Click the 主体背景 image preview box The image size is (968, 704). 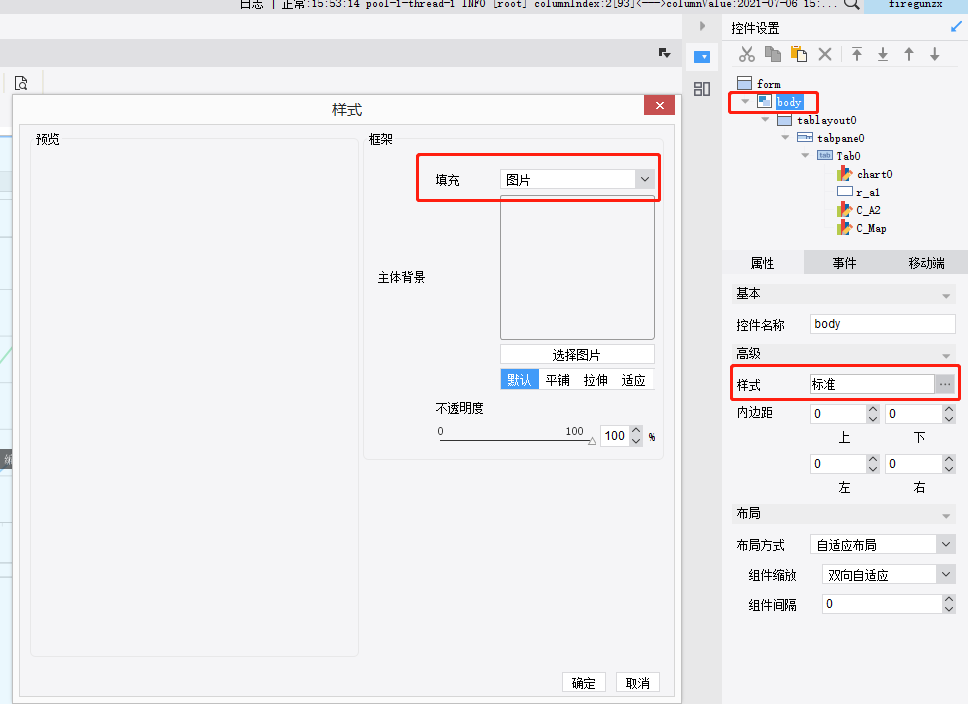point(577,267)
